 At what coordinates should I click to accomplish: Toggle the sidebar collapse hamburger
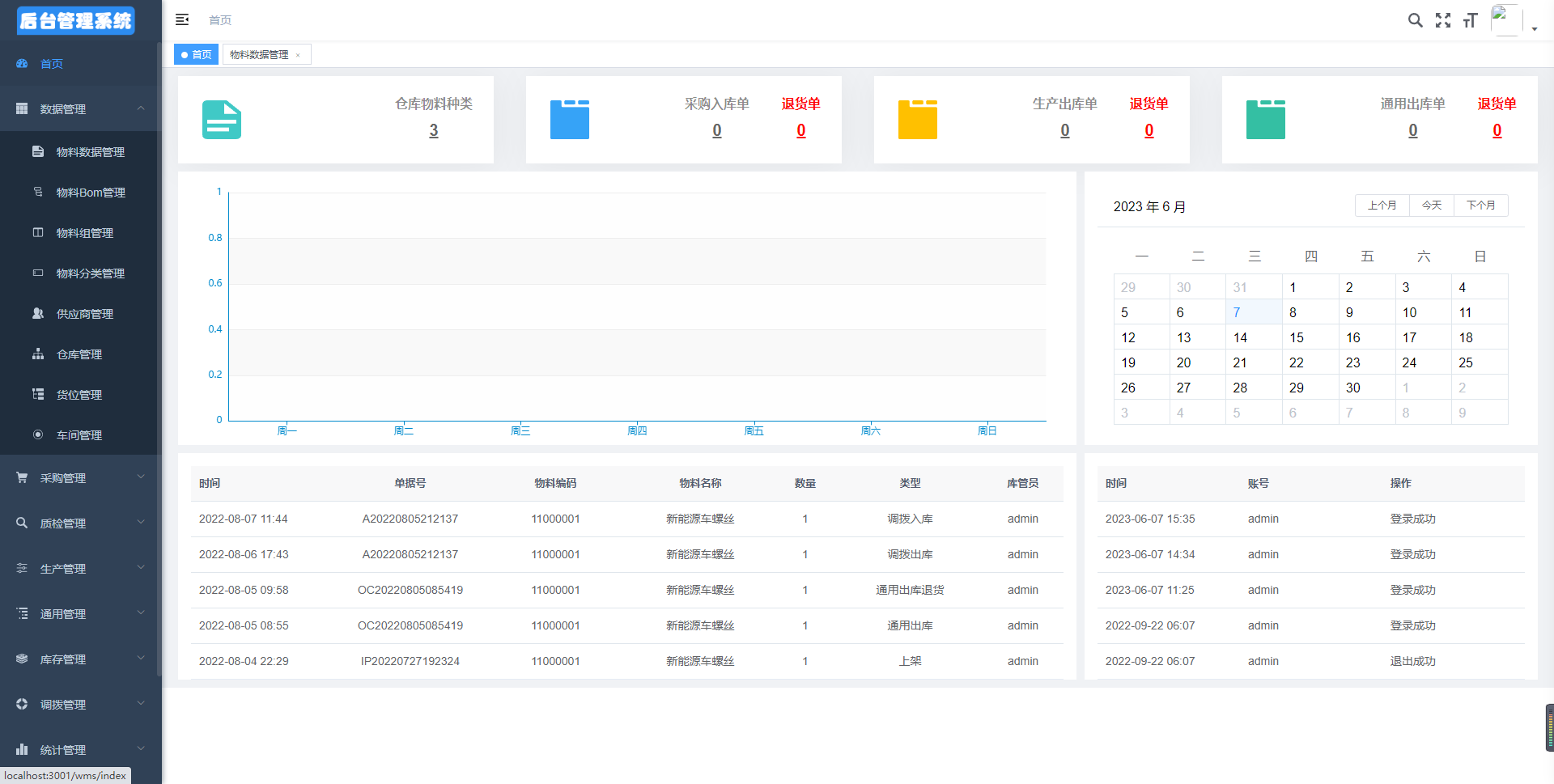coord(182,19)
